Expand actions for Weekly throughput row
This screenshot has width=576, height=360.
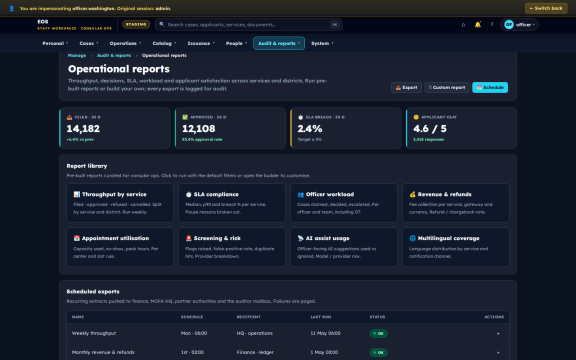(498, 334)
